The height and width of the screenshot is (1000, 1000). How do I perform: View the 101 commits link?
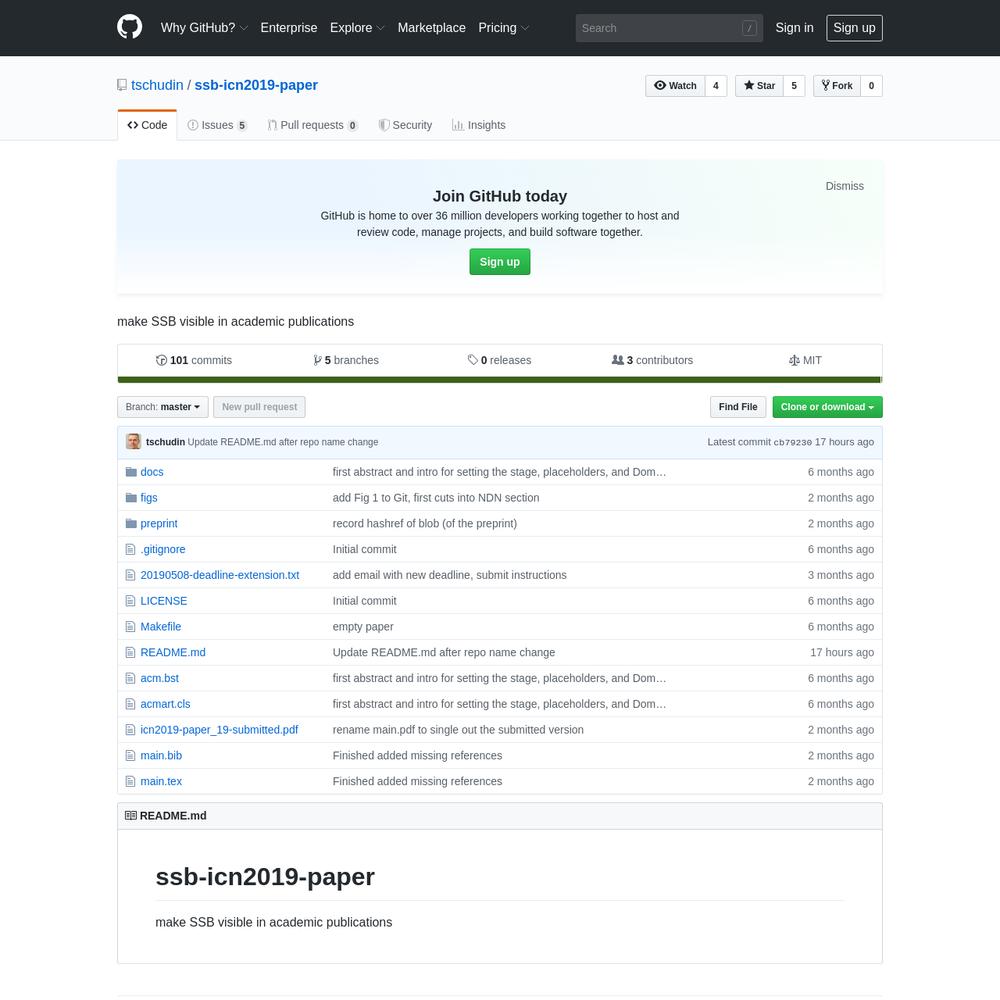point(194,360)
